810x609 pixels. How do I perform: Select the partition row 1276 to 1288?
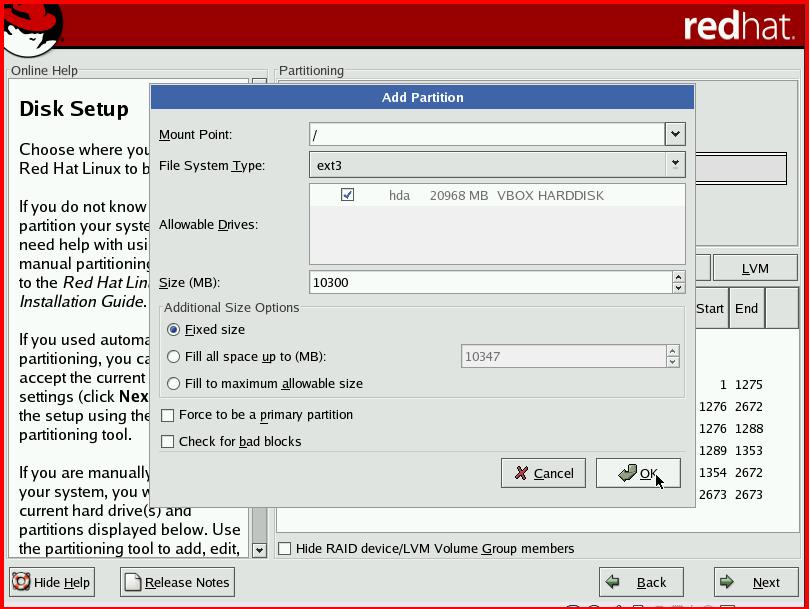click(747, 428)
